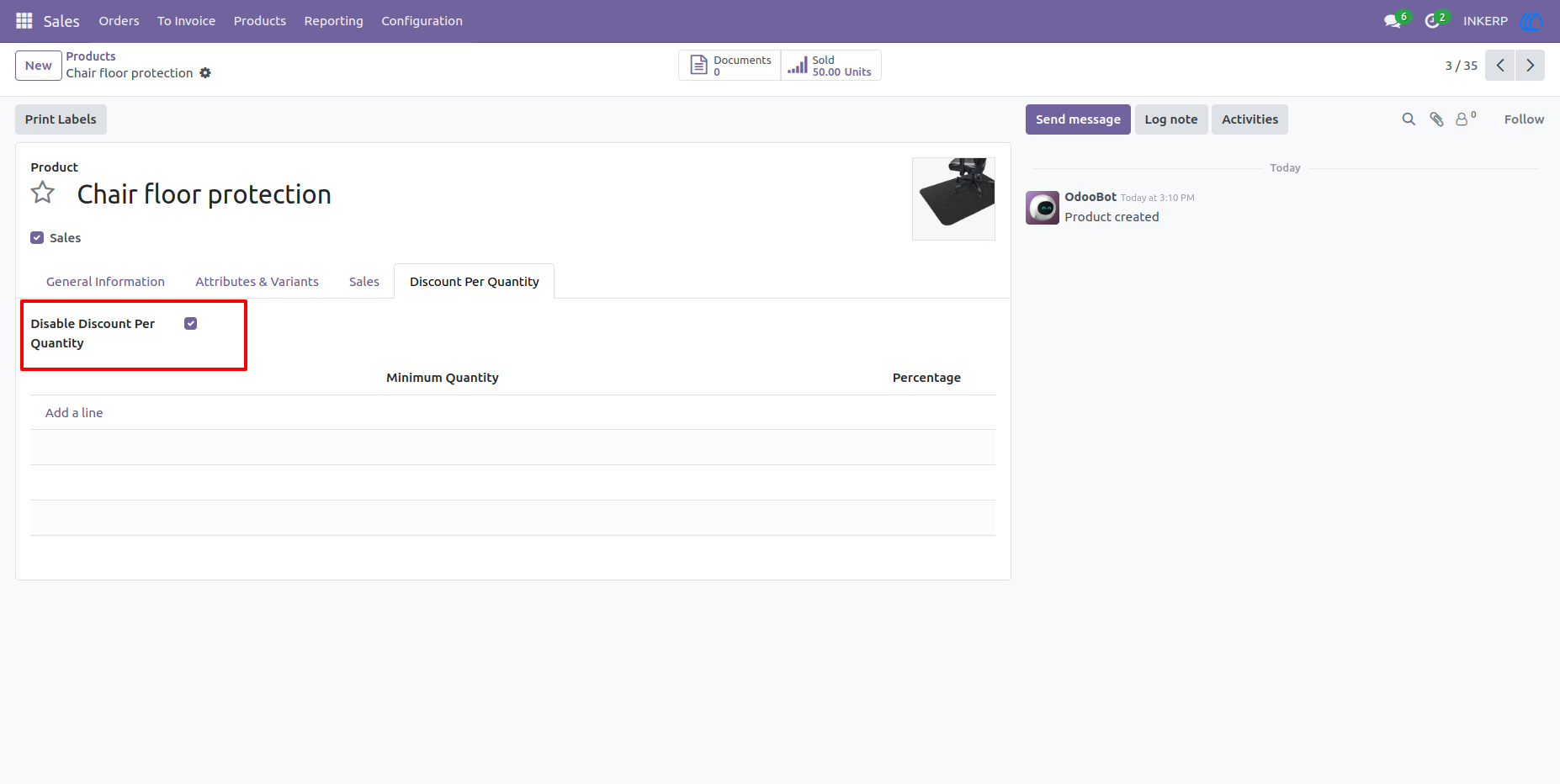Click the Log note button
Viewport: 1560px width, 784px height.
[x=1171, y=119]
